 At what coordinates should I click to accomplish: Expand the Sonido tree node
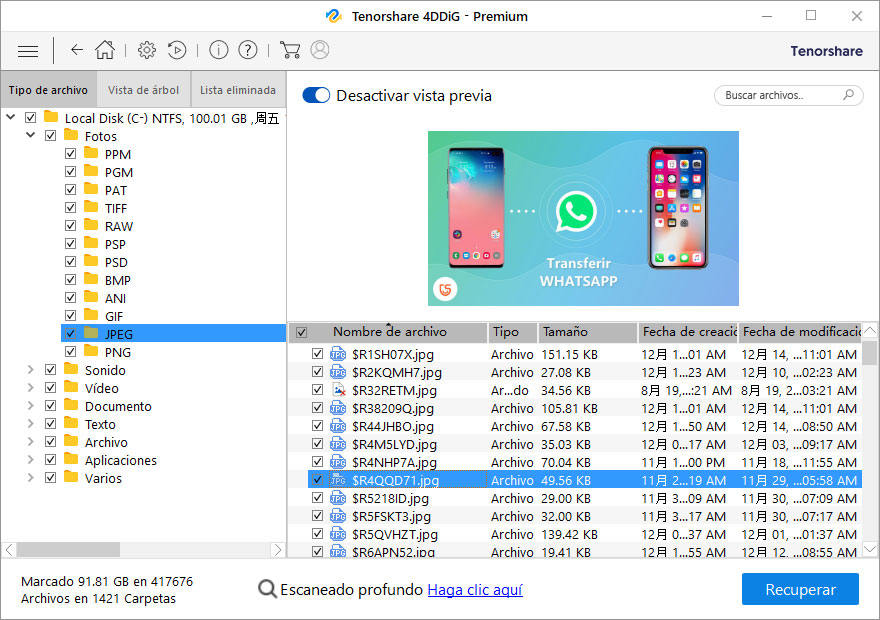point(30,370)
